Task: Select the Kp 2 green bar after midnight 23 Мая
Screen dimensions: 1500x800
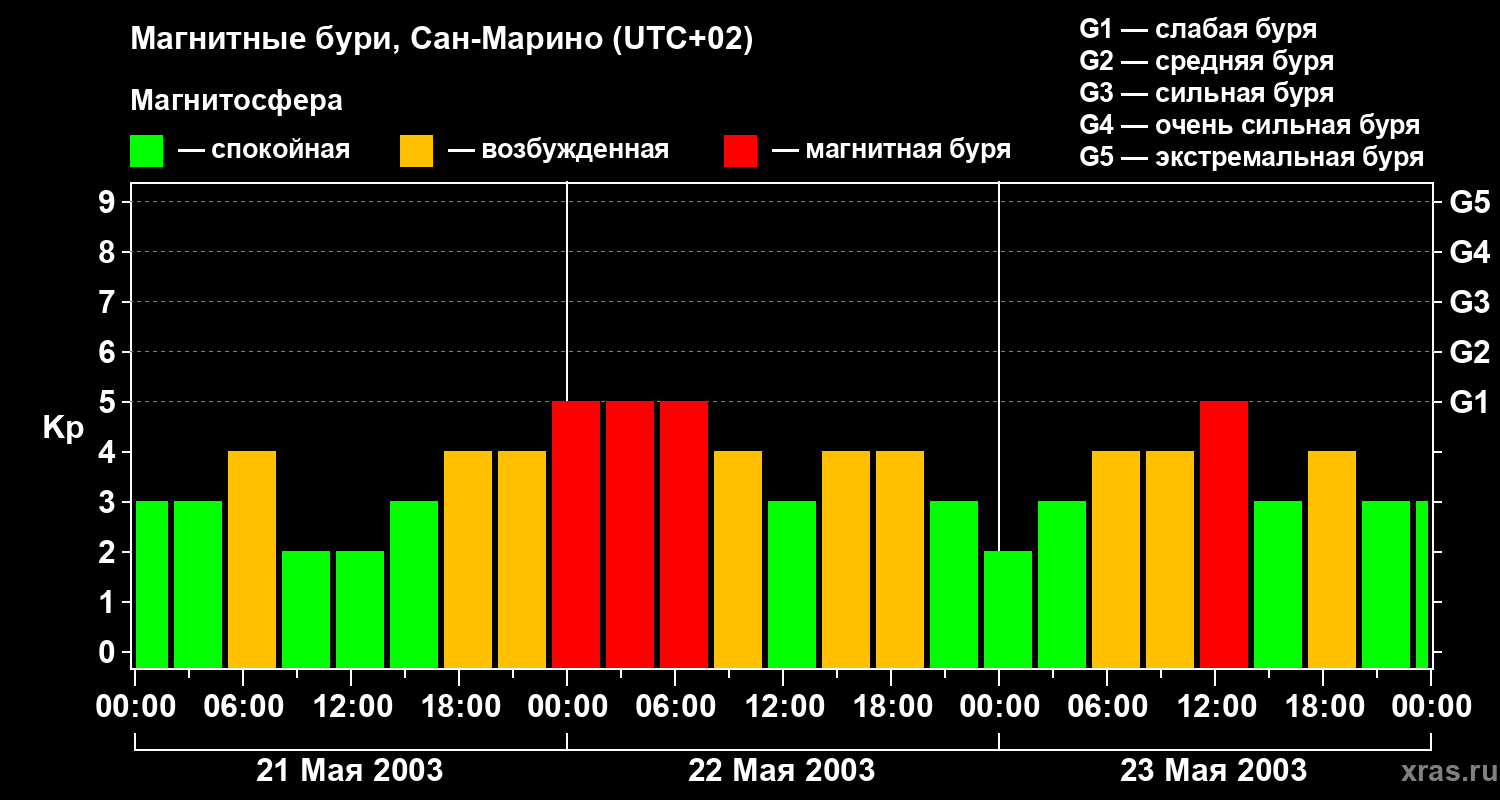Action: click(x=1008, y=609)
